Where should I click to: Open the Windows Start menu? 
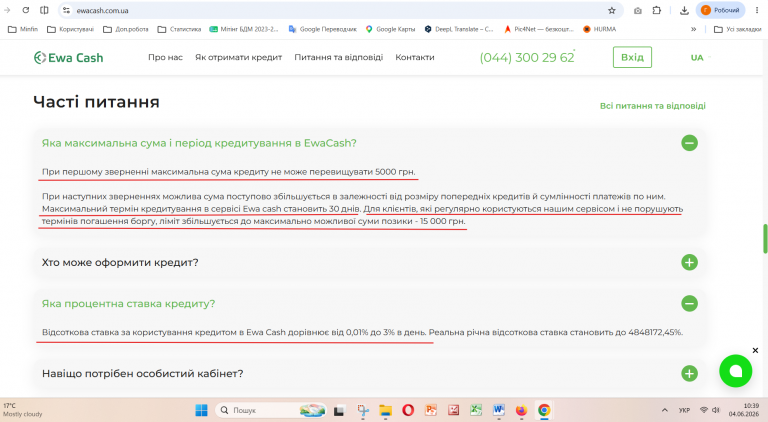tap(201, 410)
